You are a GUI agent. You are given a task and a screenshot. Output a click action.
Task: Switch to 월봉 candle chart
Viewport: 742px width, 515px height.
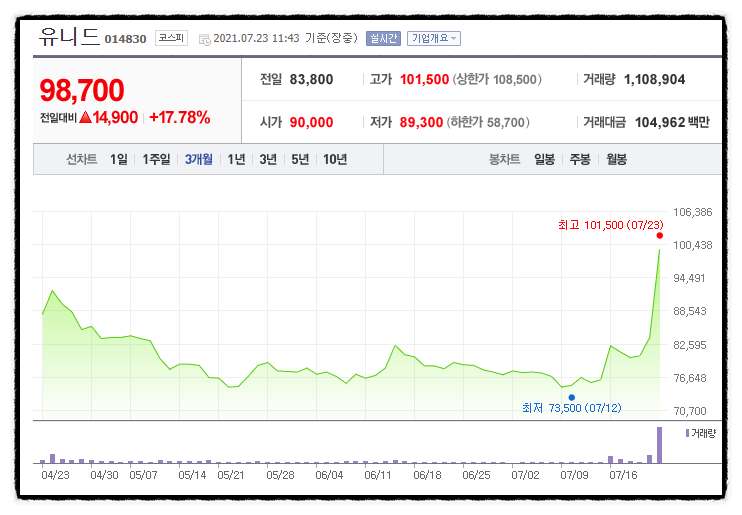click(x=617, y=160)
